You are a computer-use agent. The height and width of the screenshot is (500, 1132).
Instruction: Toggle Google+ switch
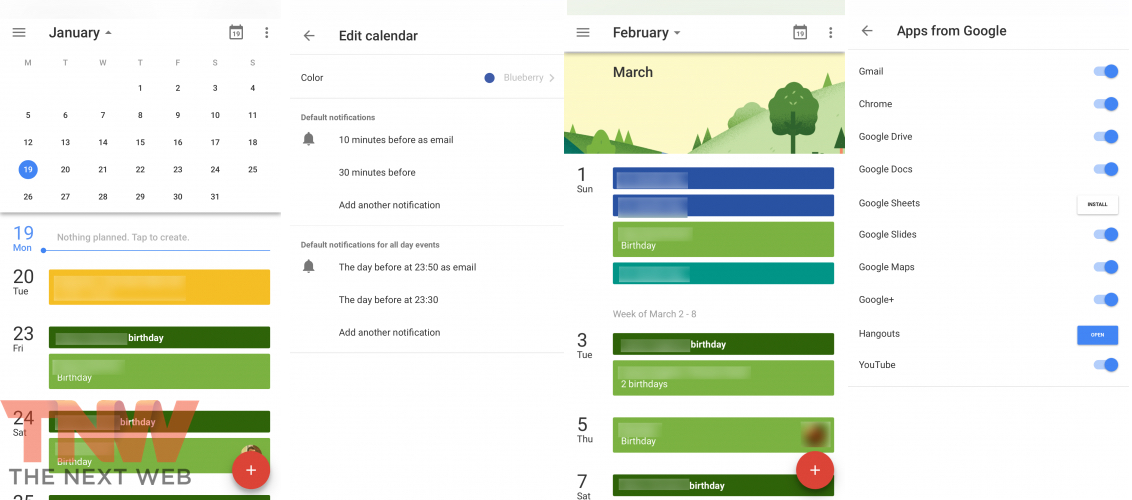click(1106, 299)
